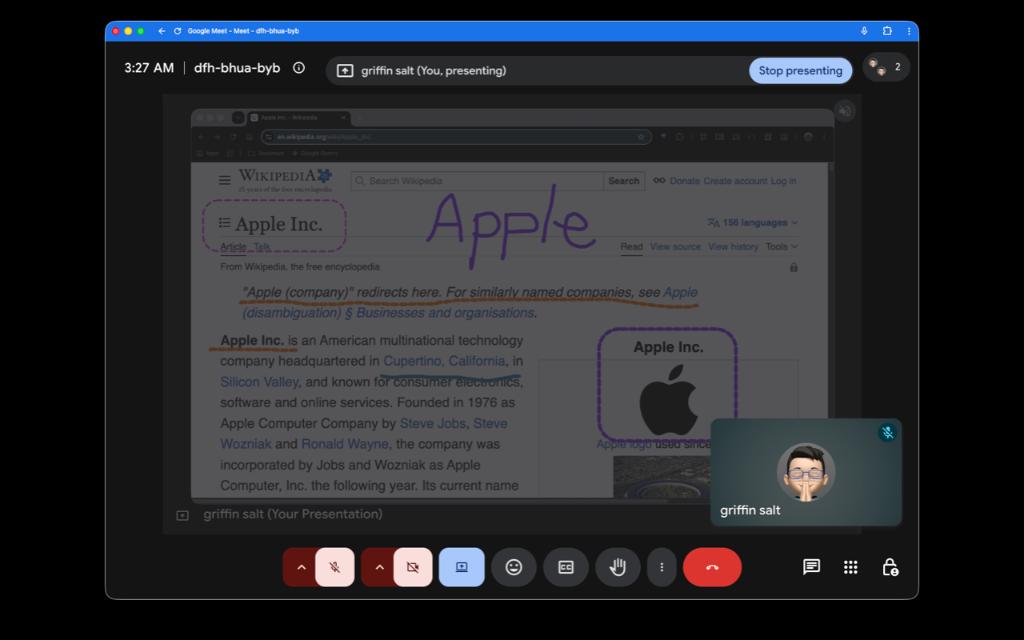The width and height of the screenshot is (1024, 640).
Task: Open the host controls lock icon
Action: [889, 567]
